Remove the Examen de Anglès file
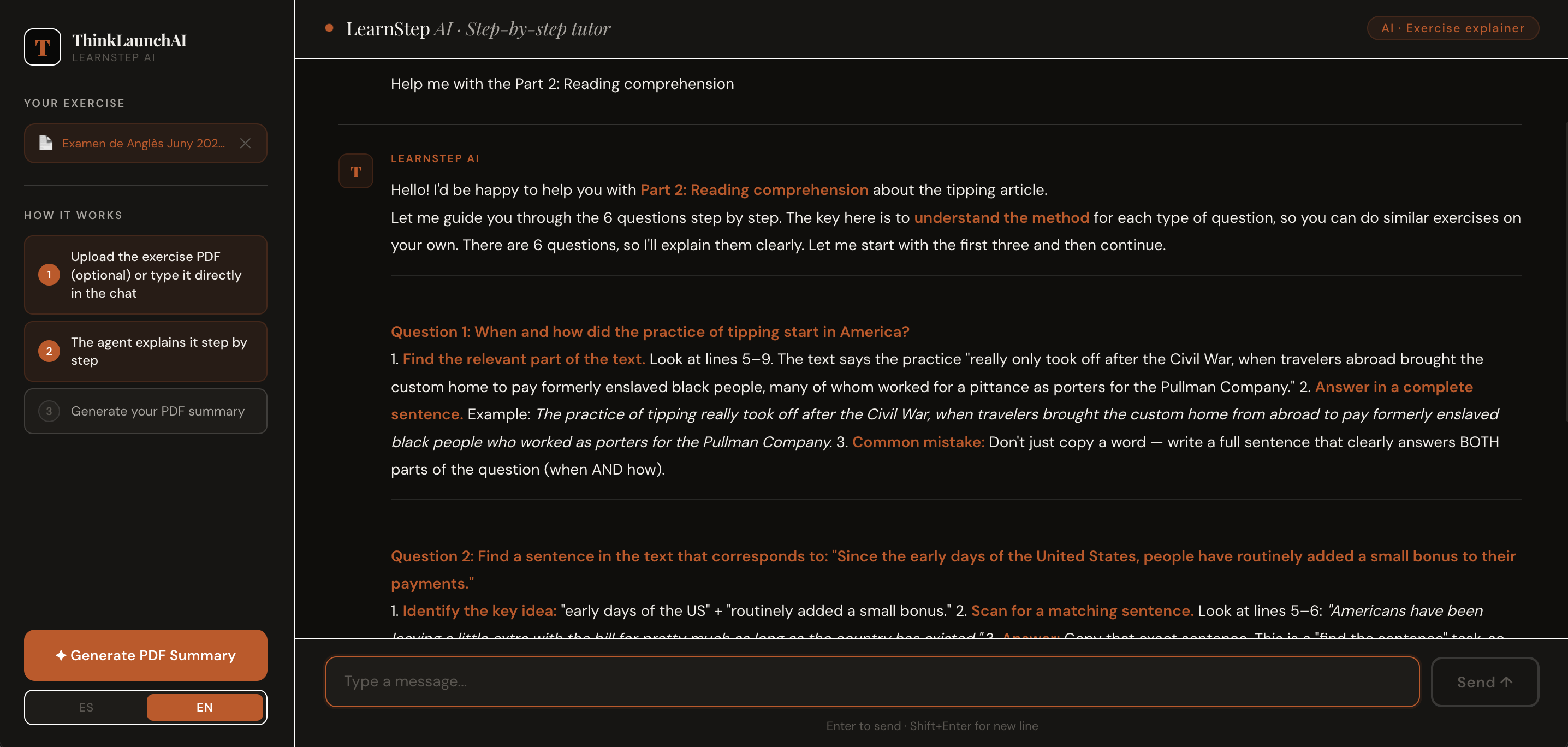1568x747 pixels. (x=245, y=143)
